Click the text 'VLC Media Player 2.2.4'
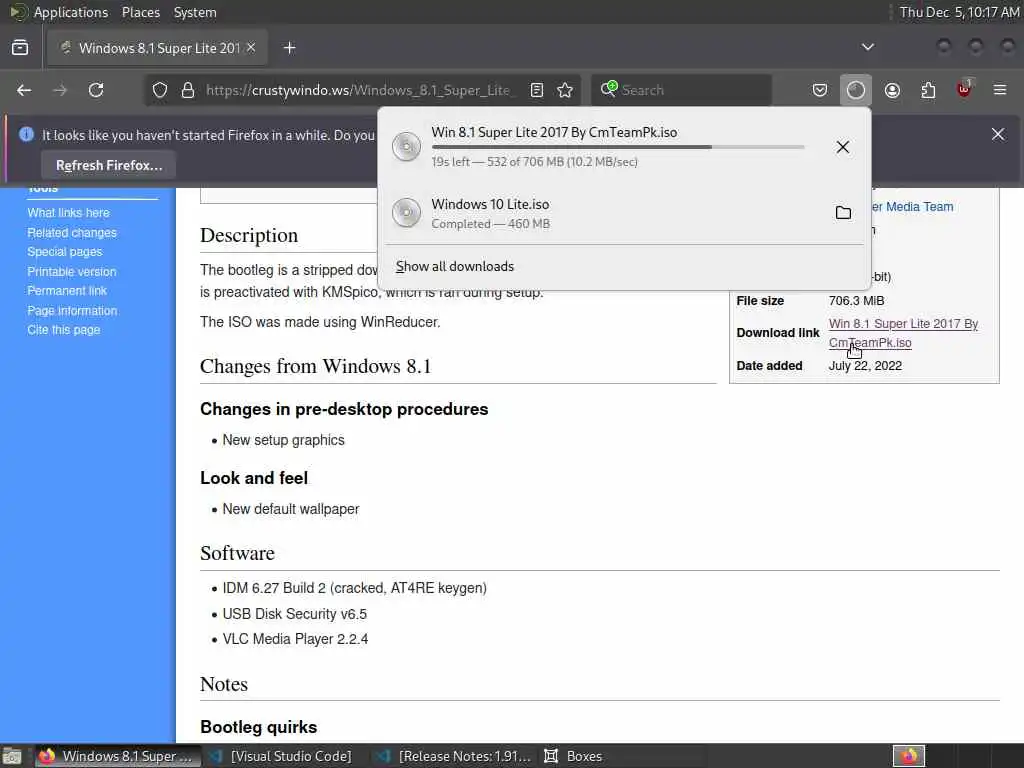The height and width of the screenshot is (768, 1024). click(295, 639)
